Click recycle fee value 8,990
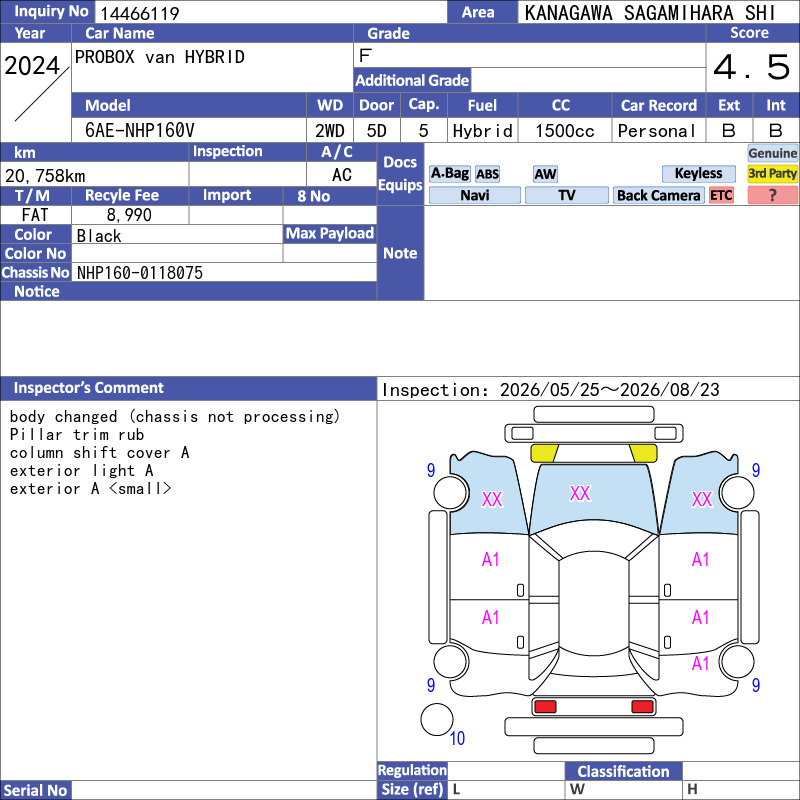 (x=129, y=215)
